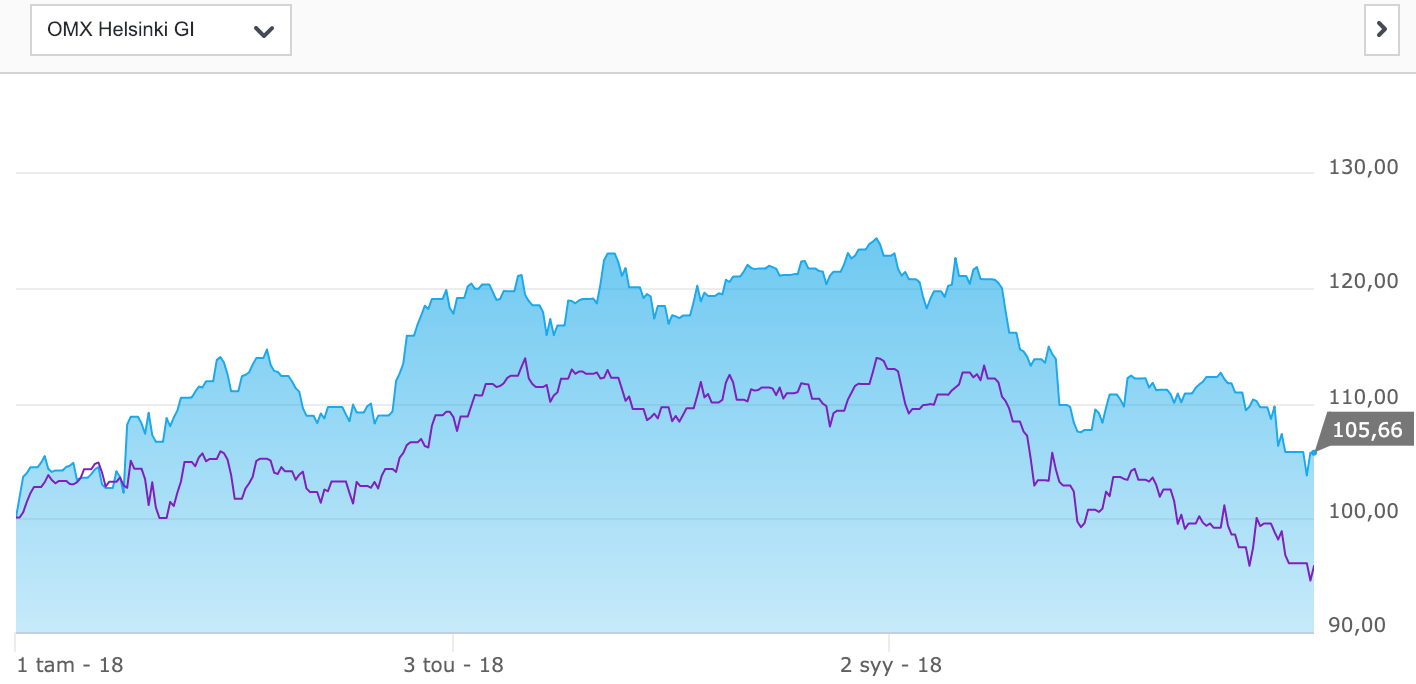Click the 110,00 y-axis label
This screenshot has width=1416, height=684.
pos(1363,397)
